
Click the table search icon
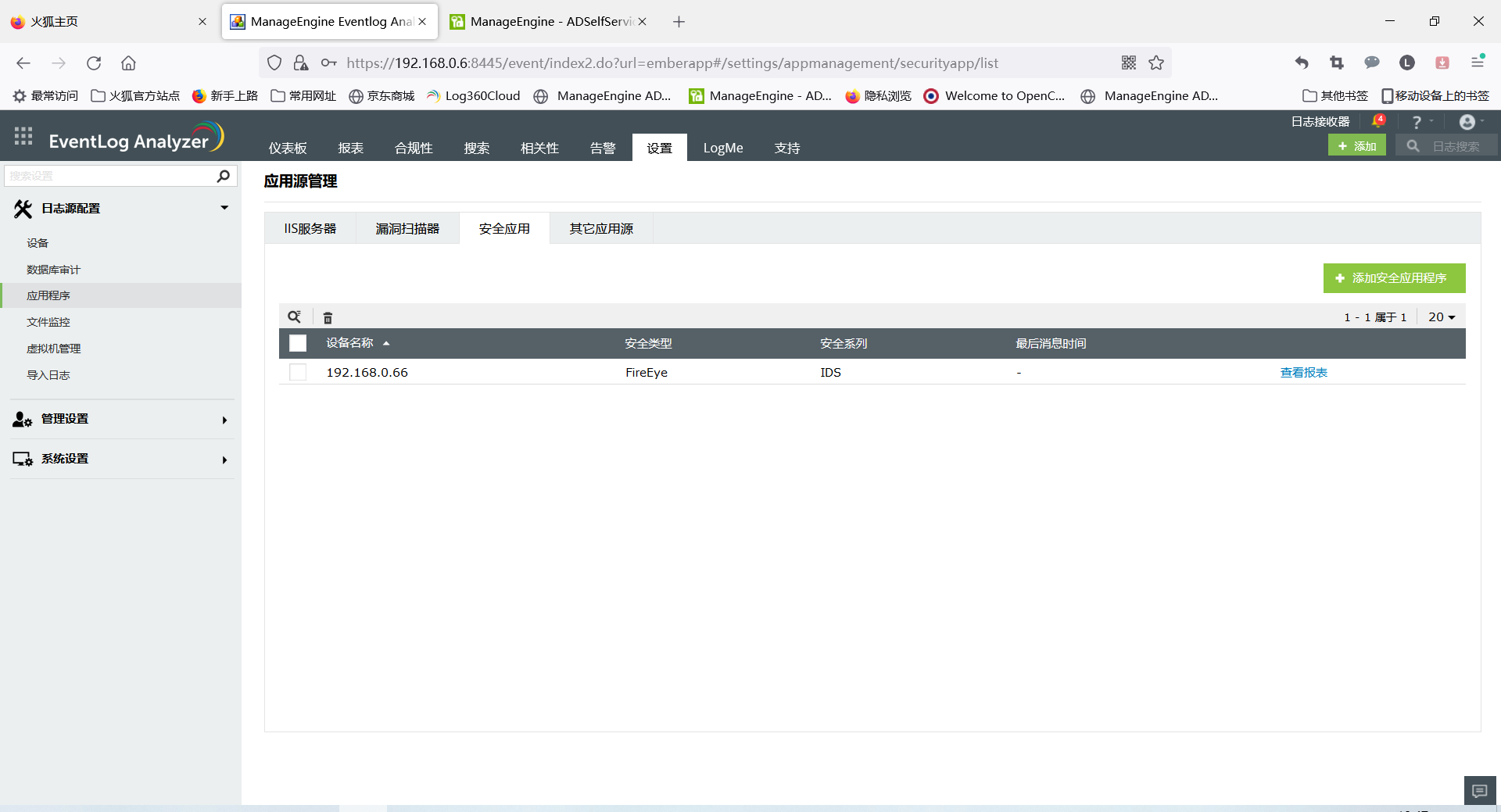tap(294, 317)
